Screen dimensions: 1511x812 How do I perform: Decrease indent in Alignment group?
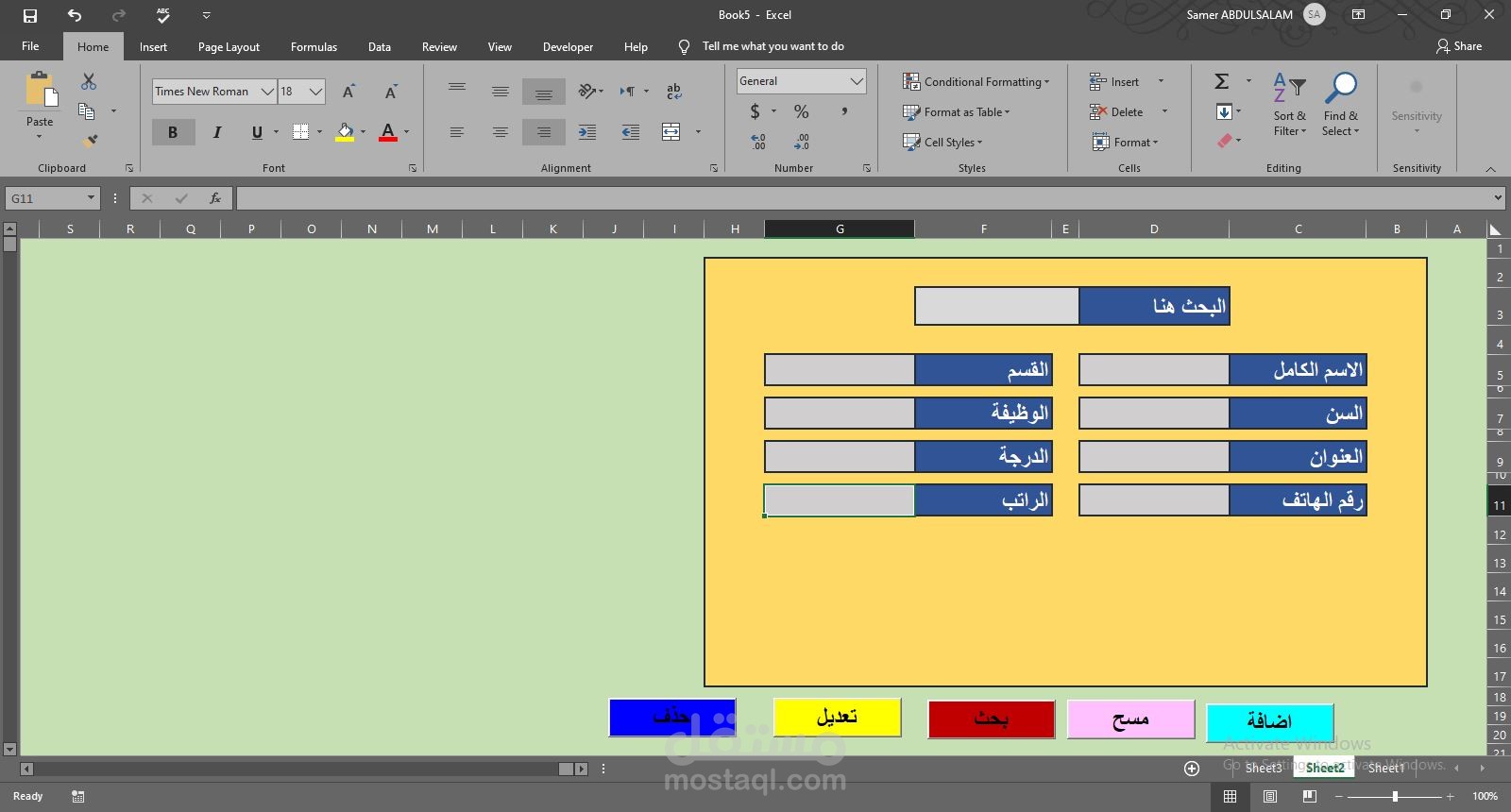click(x=587, y=132)
